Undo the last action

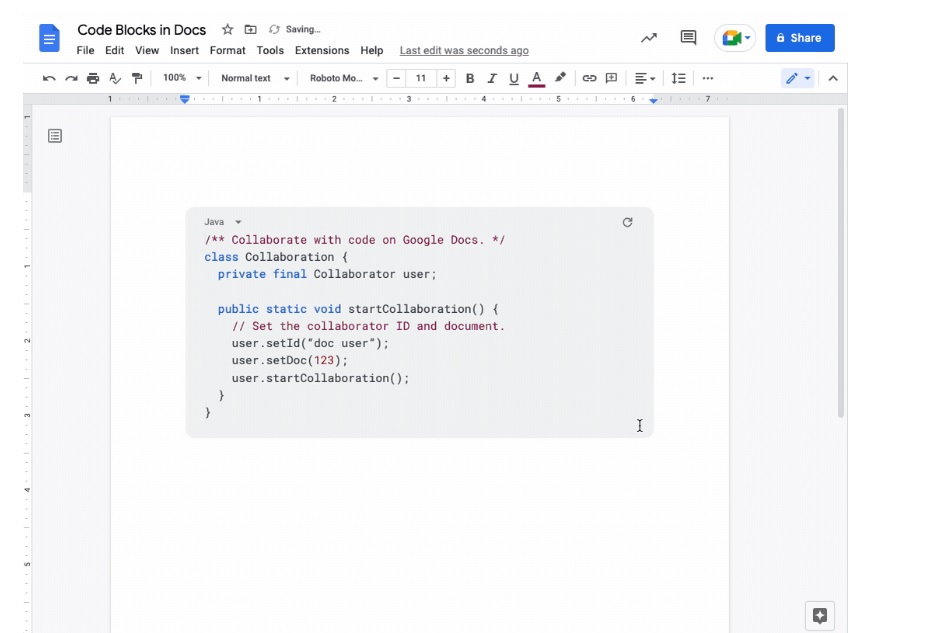coord(49,78)
